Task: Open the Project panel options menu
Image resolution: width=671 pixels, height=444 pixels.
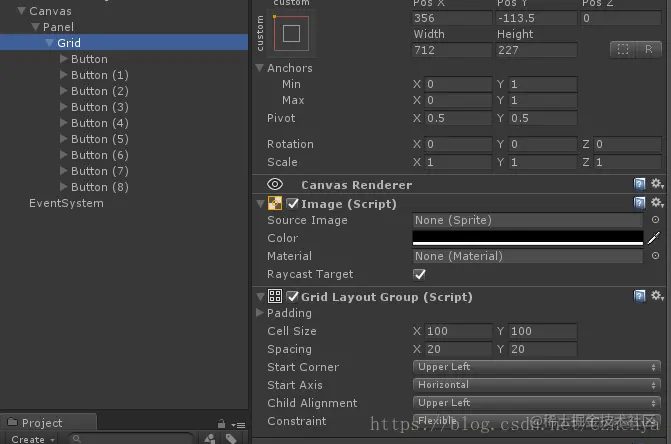Action: (x=238, y=425)
